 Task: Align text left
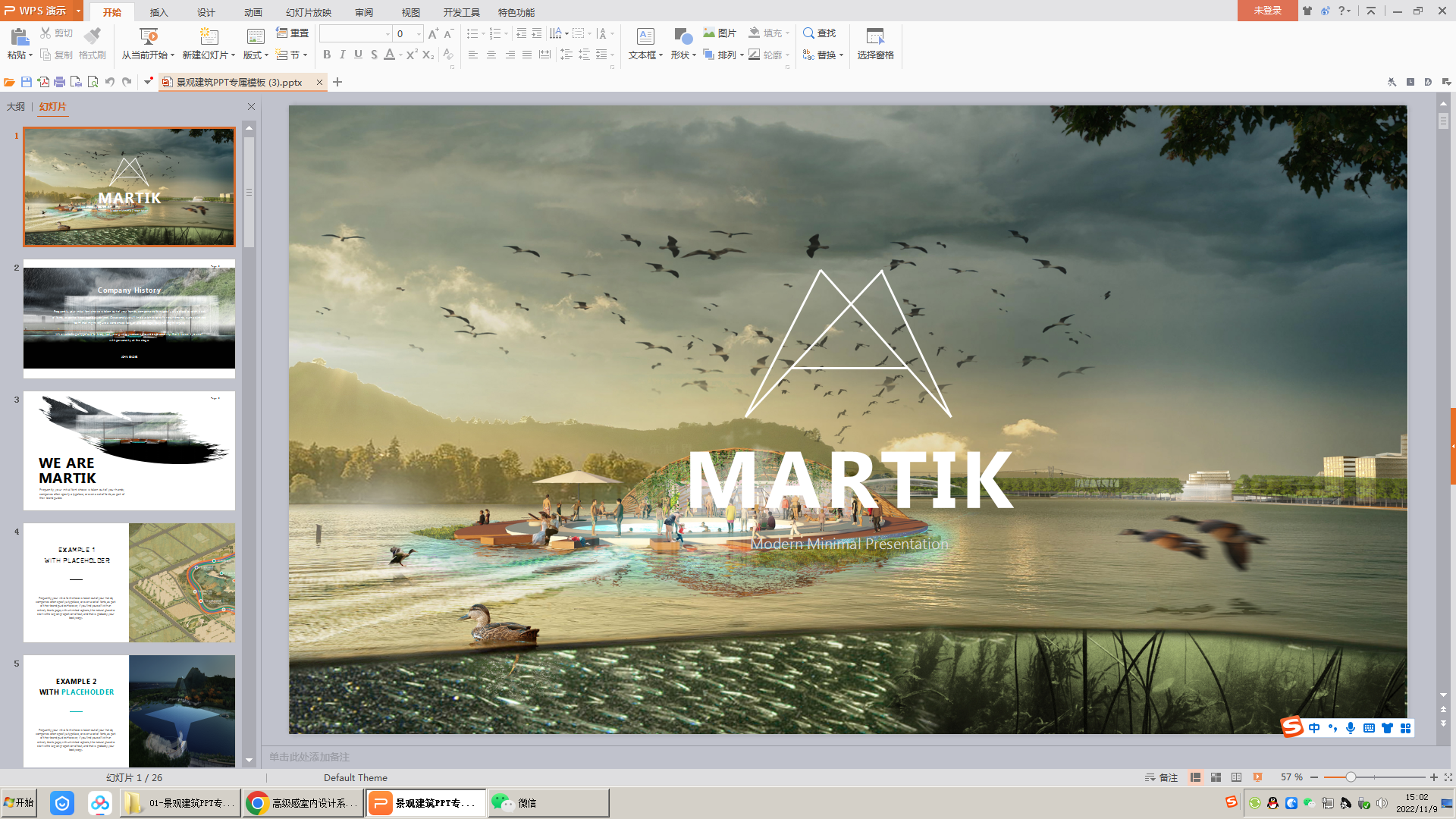coord(473,55)
